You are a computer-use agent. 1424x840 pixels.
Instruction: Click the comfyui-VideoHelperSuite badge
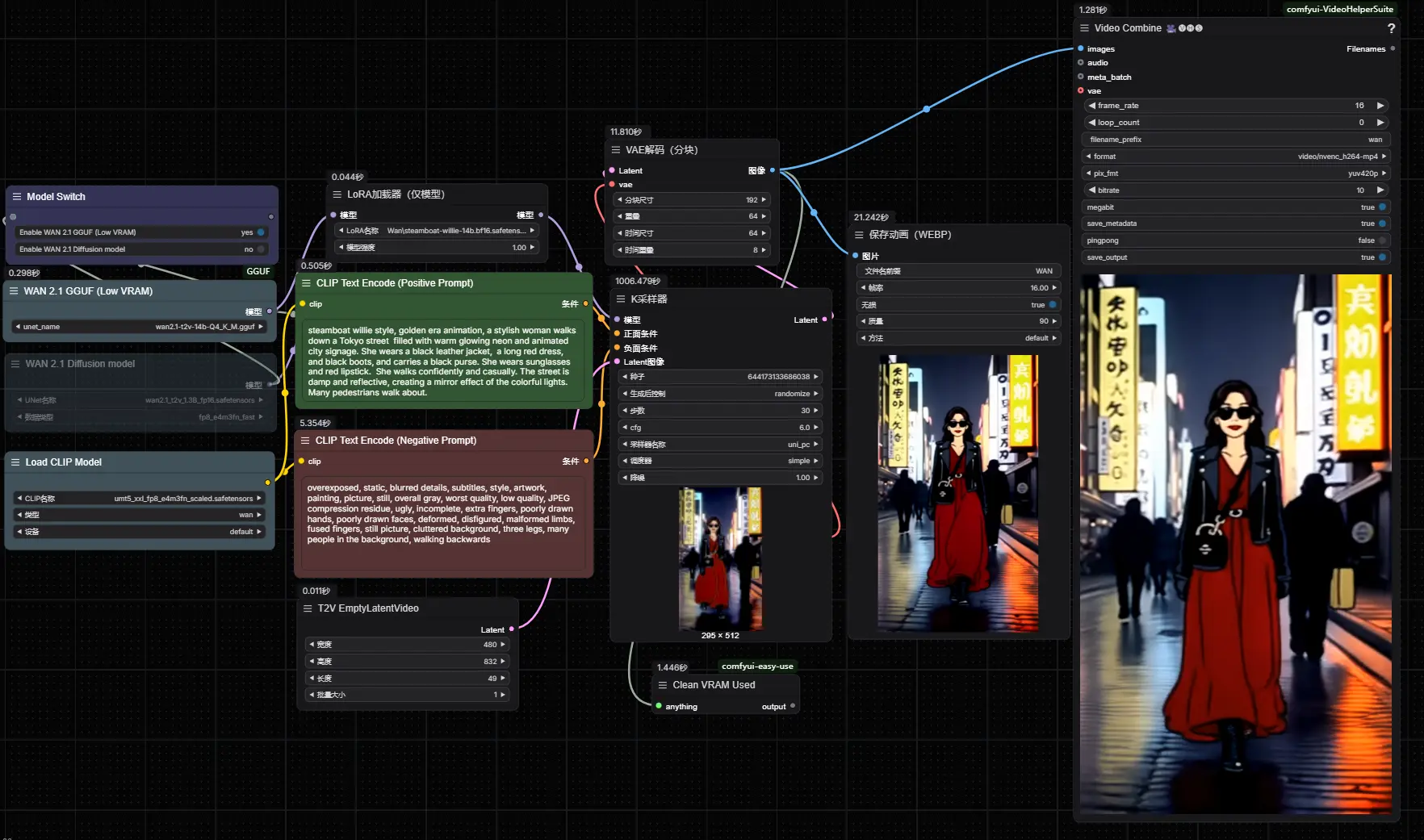pos(1339,10)
